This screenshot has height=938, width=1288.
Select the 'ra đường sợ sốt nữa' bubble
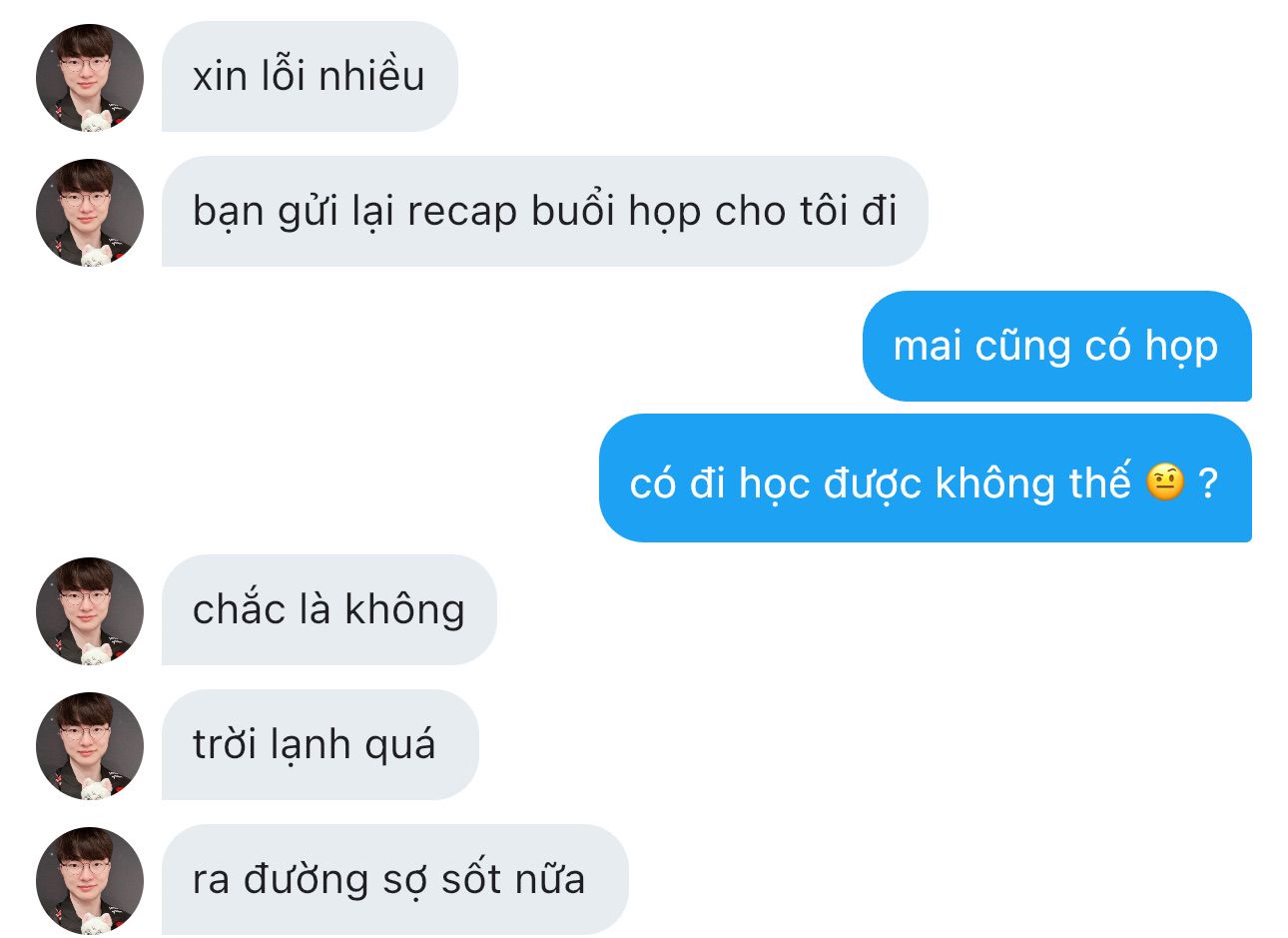[x=395, y=880]
